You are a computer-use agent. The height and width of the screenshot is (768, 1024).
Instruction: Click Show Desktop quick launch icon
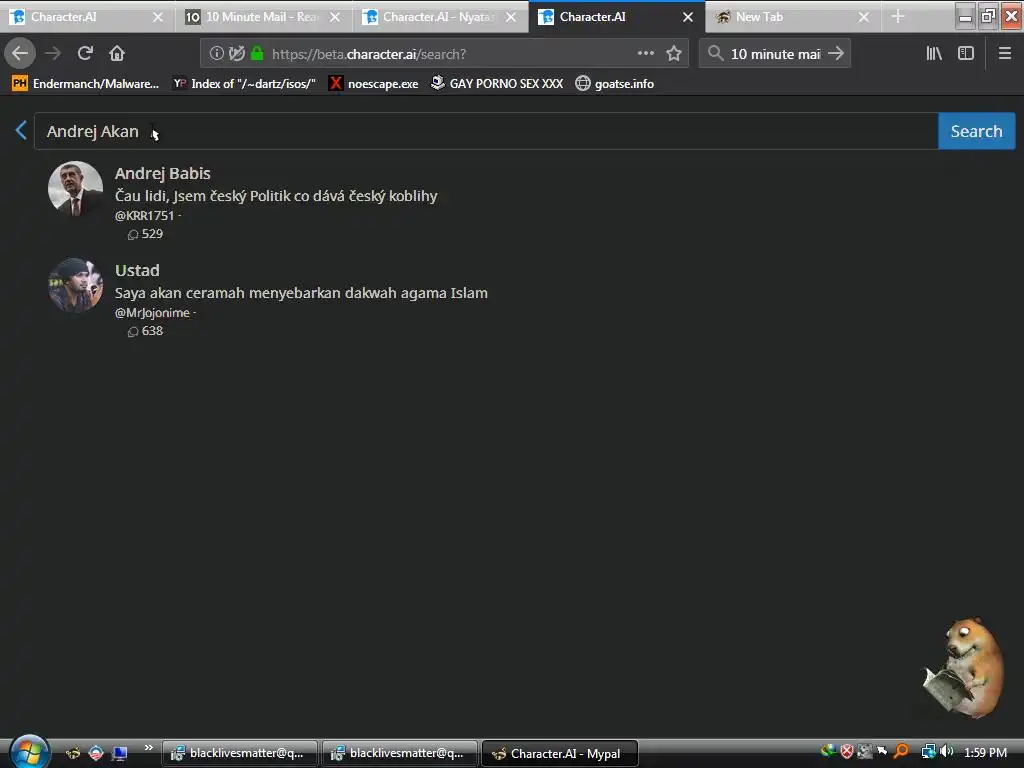[x=120, y=753]
